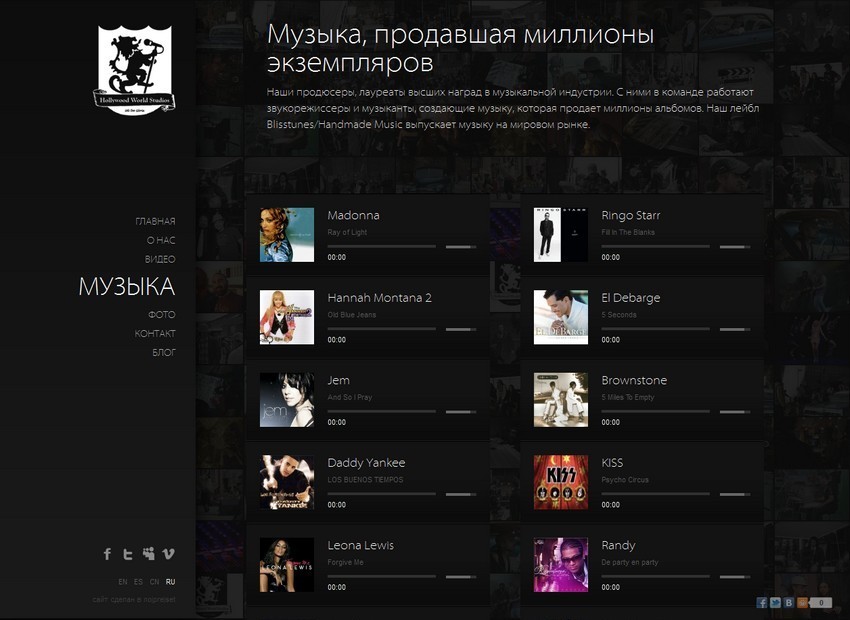Switch site language to EN
The image size is (850, 620).
(123, 582)
